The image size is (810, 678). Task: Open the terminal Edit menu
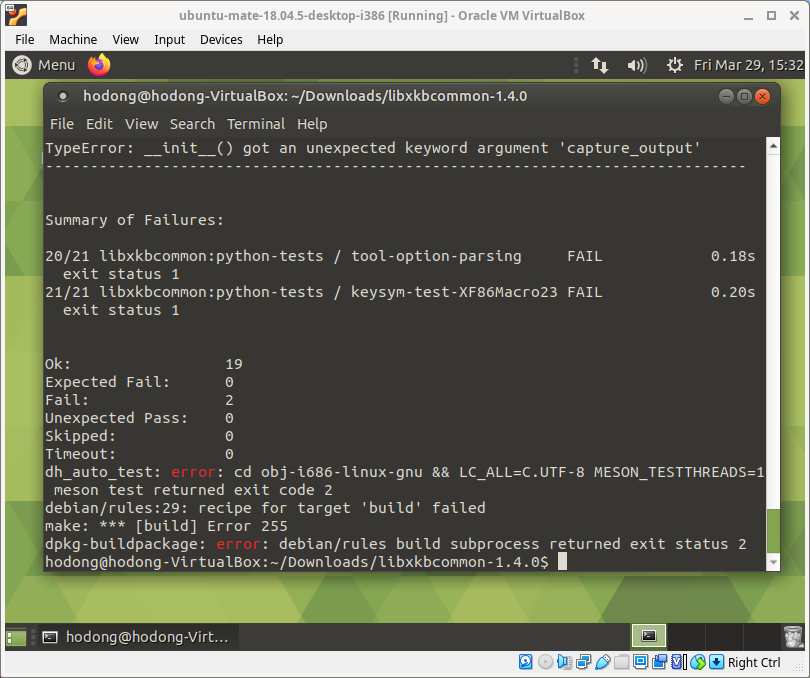pos(99,124)
